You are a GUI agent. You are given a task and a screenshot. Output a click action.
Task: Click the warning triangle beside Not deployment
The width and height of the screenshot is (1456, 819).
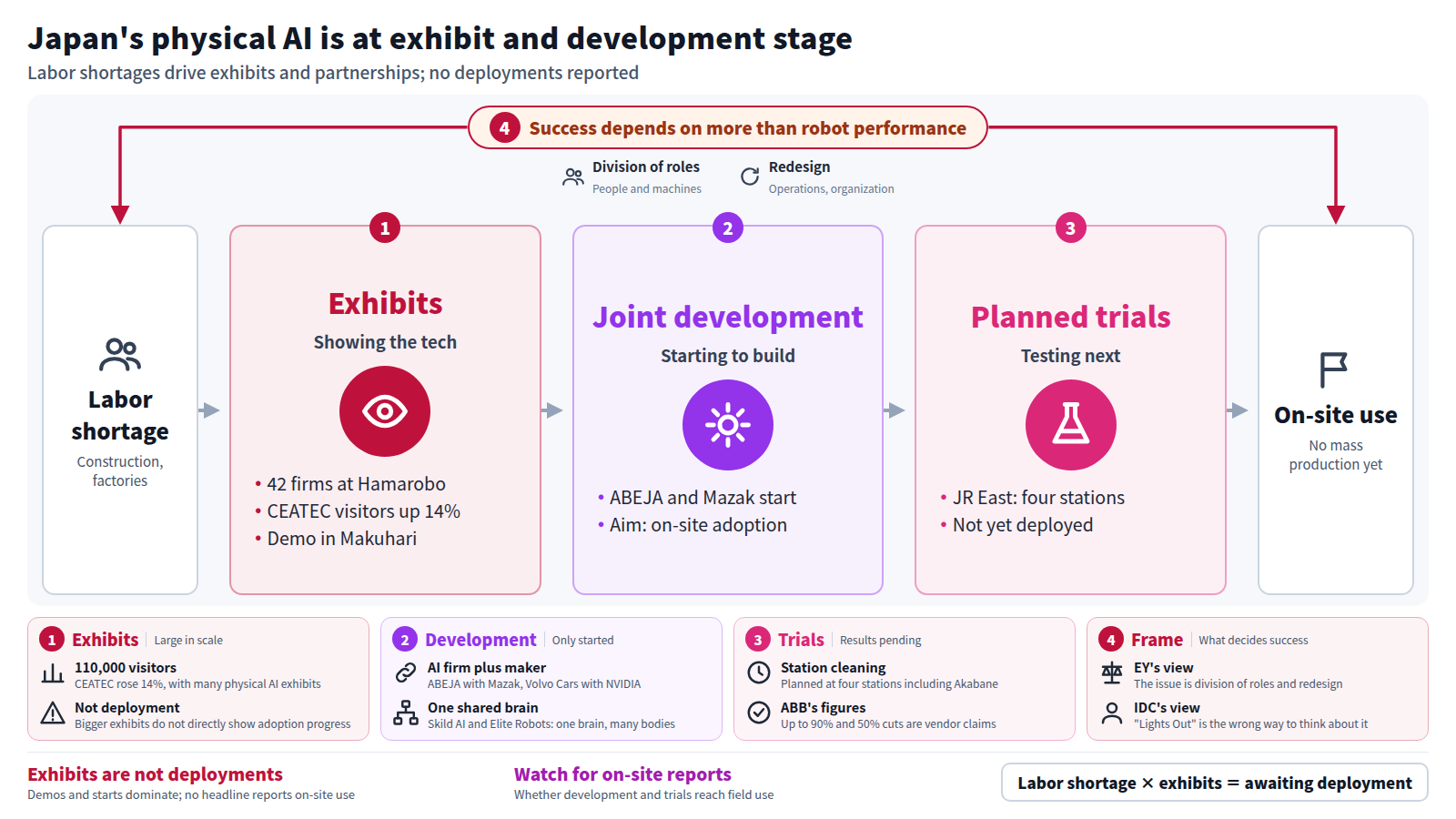coord(53,713)
